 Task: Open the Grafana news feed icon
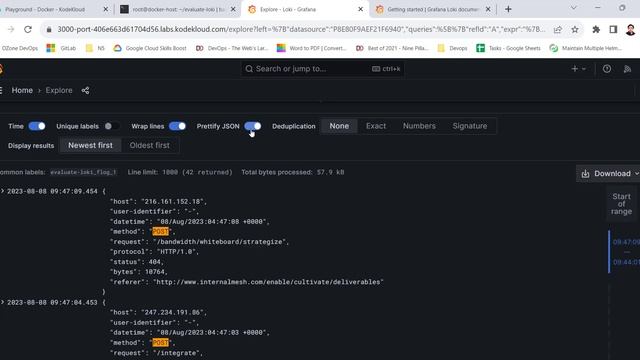(x=627, y=69)
